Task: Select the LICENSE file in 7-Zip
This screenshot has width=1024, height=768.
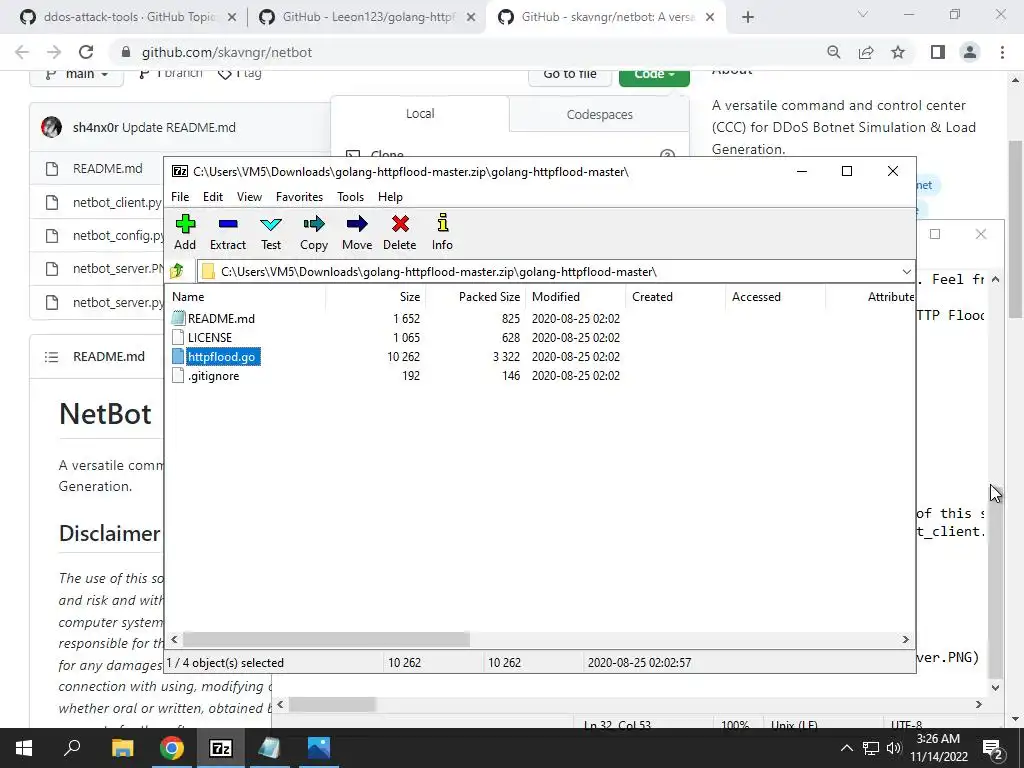Action: tap(210, 338)
